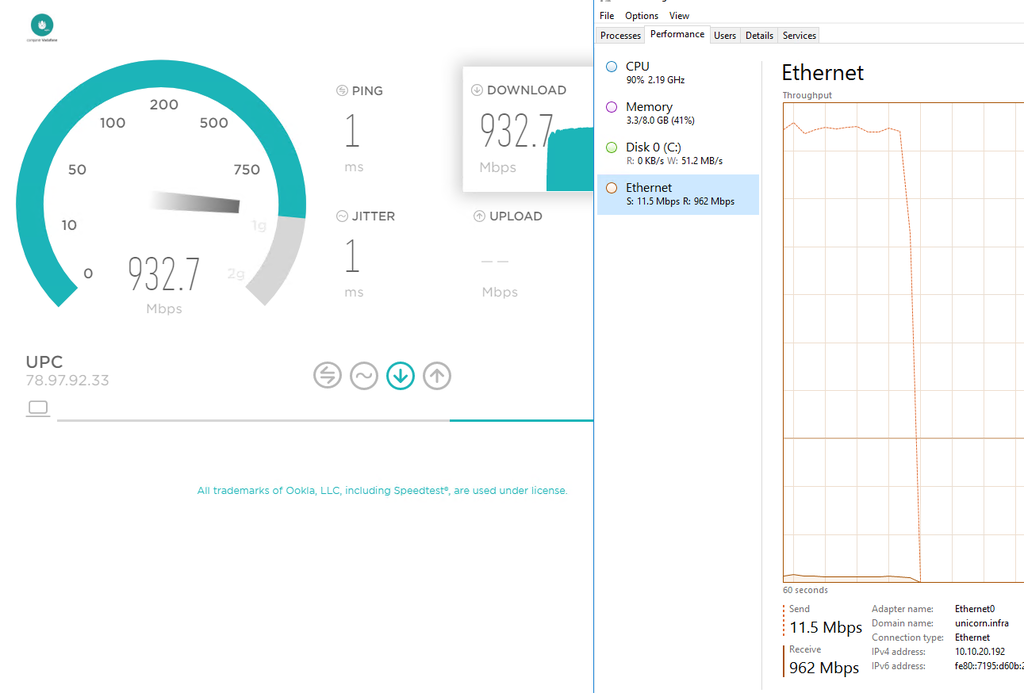Screen dimensions: 1024x693
Task: Select the Ethernet performance item
Action: pos(677,194)
